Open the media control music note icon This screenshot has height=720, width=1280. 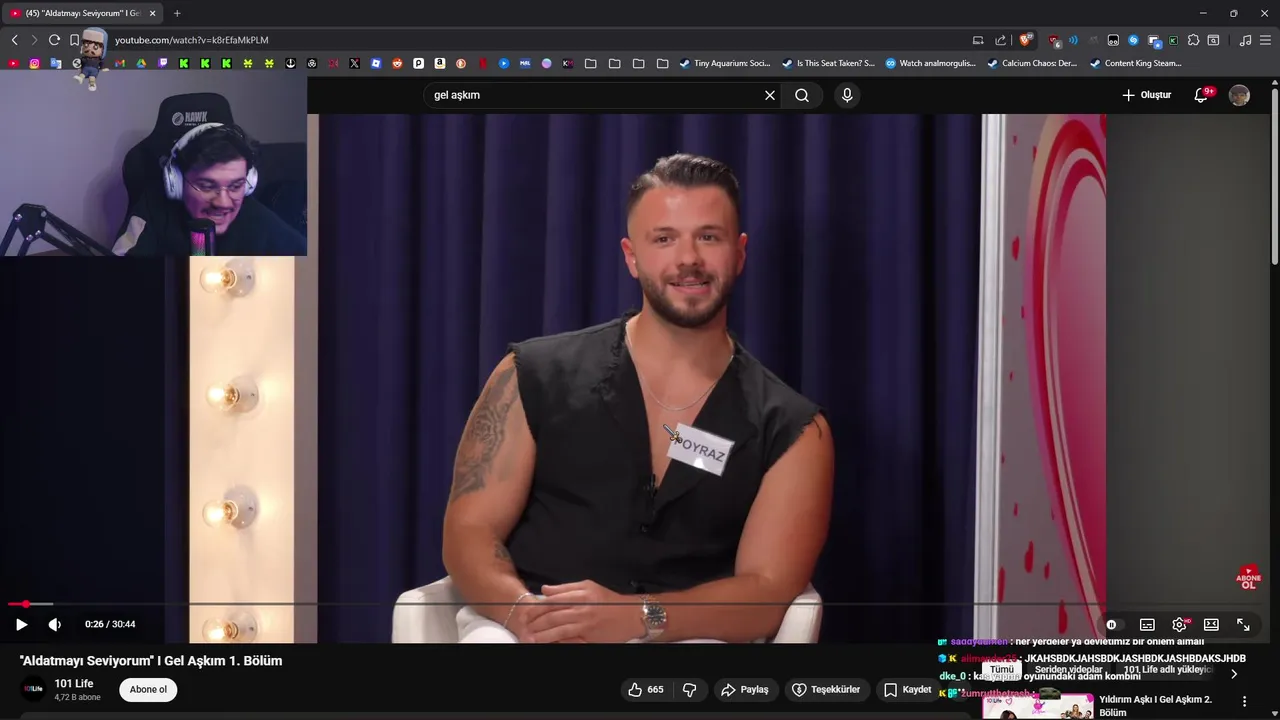pos(1245,40)
